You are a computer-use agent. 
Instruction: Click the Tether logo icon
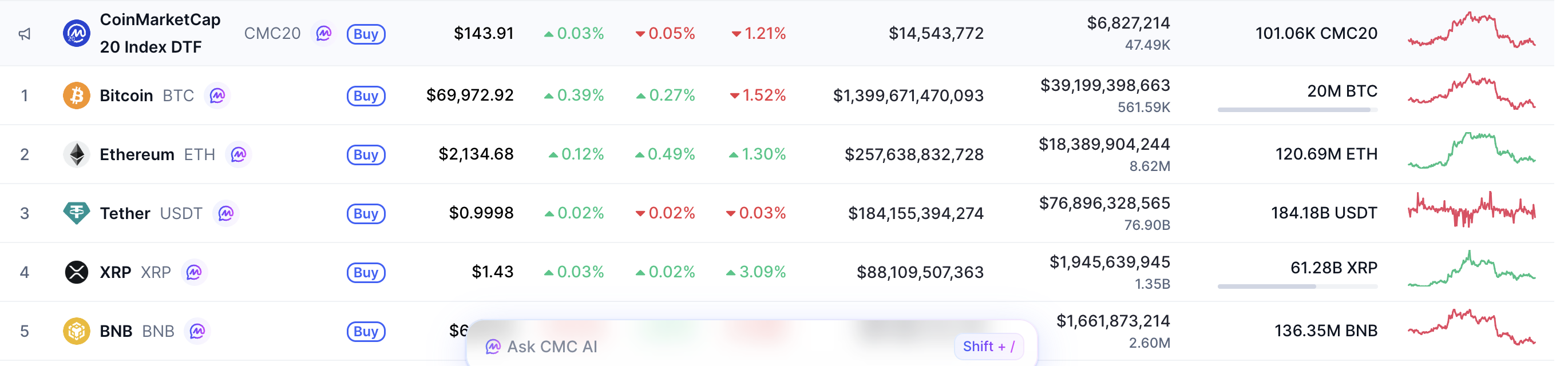point(77,213)
